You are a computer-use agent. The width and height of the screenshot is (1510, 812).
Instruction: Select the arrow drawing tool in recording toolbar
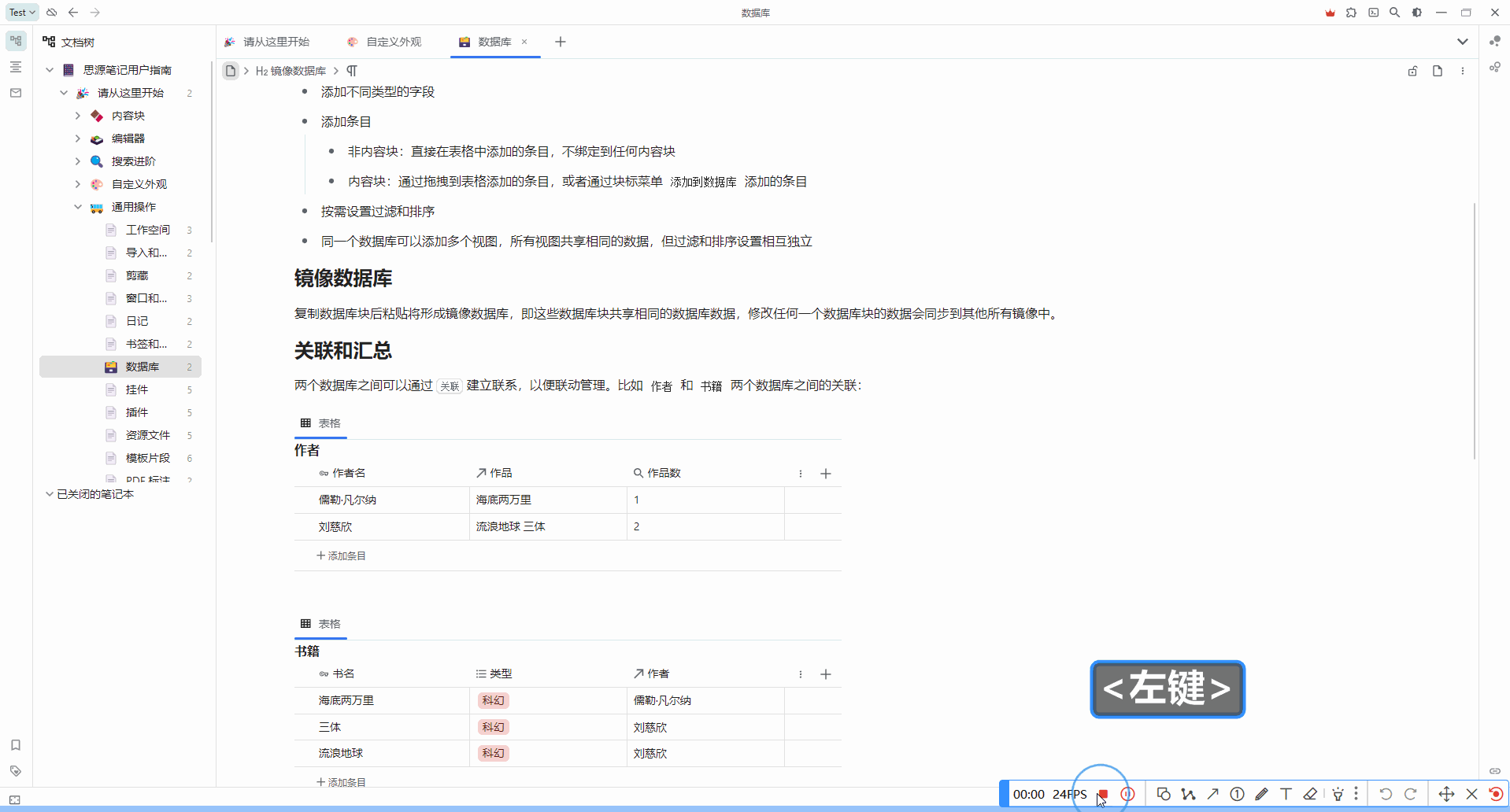click(x=1212, y=794)
